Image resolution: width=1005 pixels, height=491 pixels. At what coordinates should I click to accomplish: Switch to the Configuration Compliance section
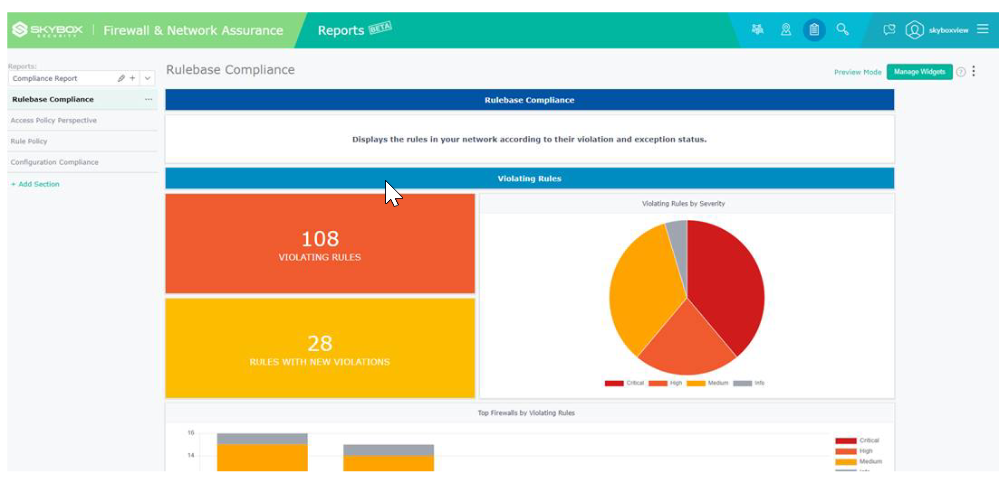click(54, 162)
